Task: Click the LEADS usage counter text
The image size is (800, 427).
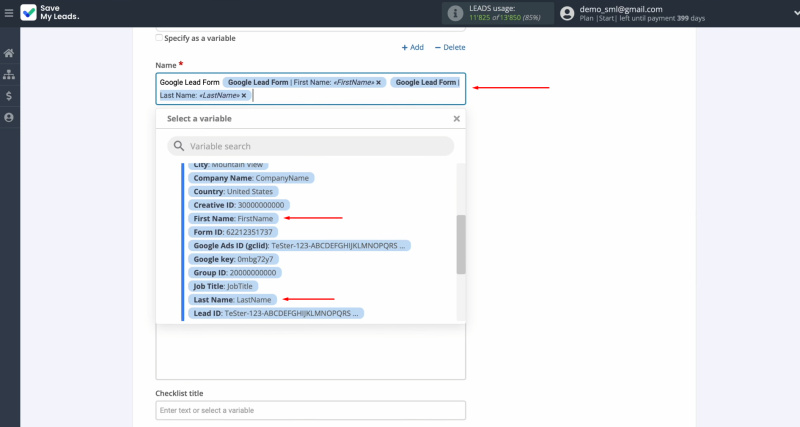Action: click(x=505, y=18)
